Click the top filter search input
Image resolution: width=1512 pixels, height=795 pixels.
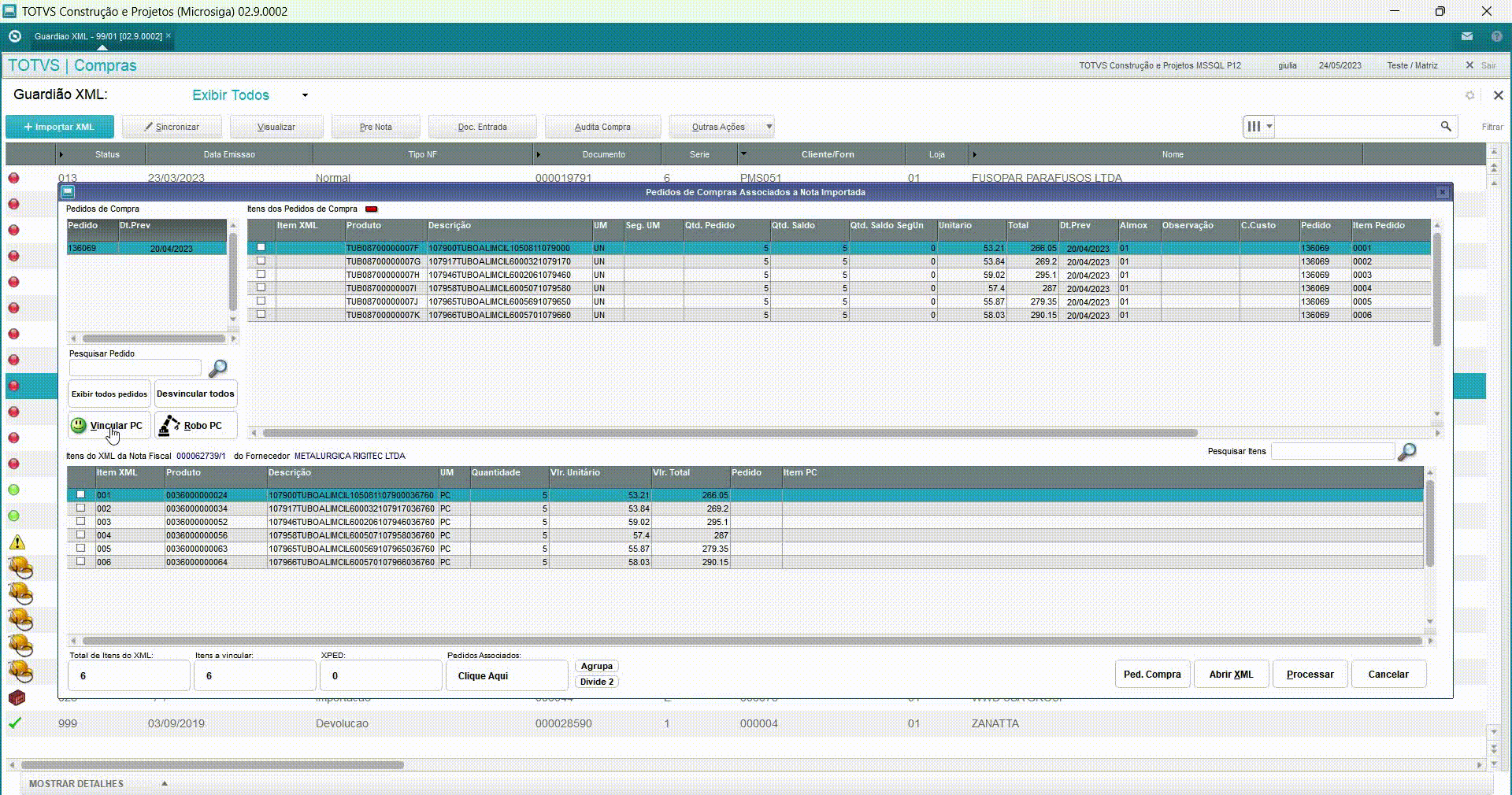1358,126
